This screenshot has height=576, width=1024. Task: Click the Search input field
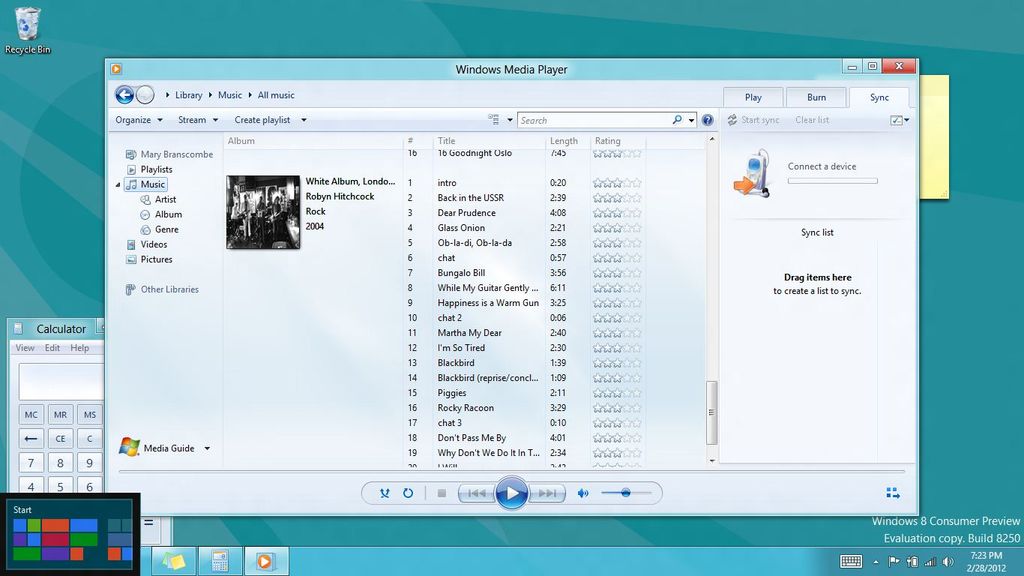pyautogui.click(x=590, y=119)
